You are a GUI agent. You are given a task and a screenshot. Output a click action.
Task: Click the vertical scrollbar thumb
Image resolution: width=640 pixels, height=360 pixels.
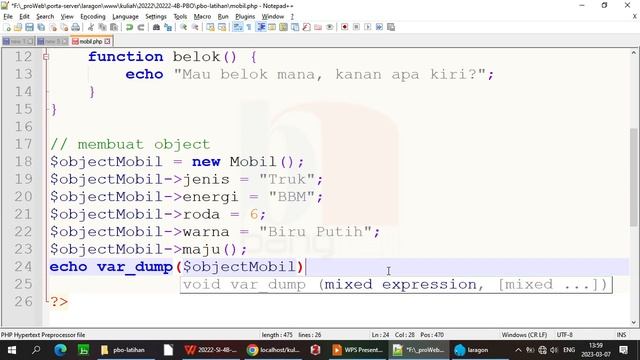pos(633,177)
